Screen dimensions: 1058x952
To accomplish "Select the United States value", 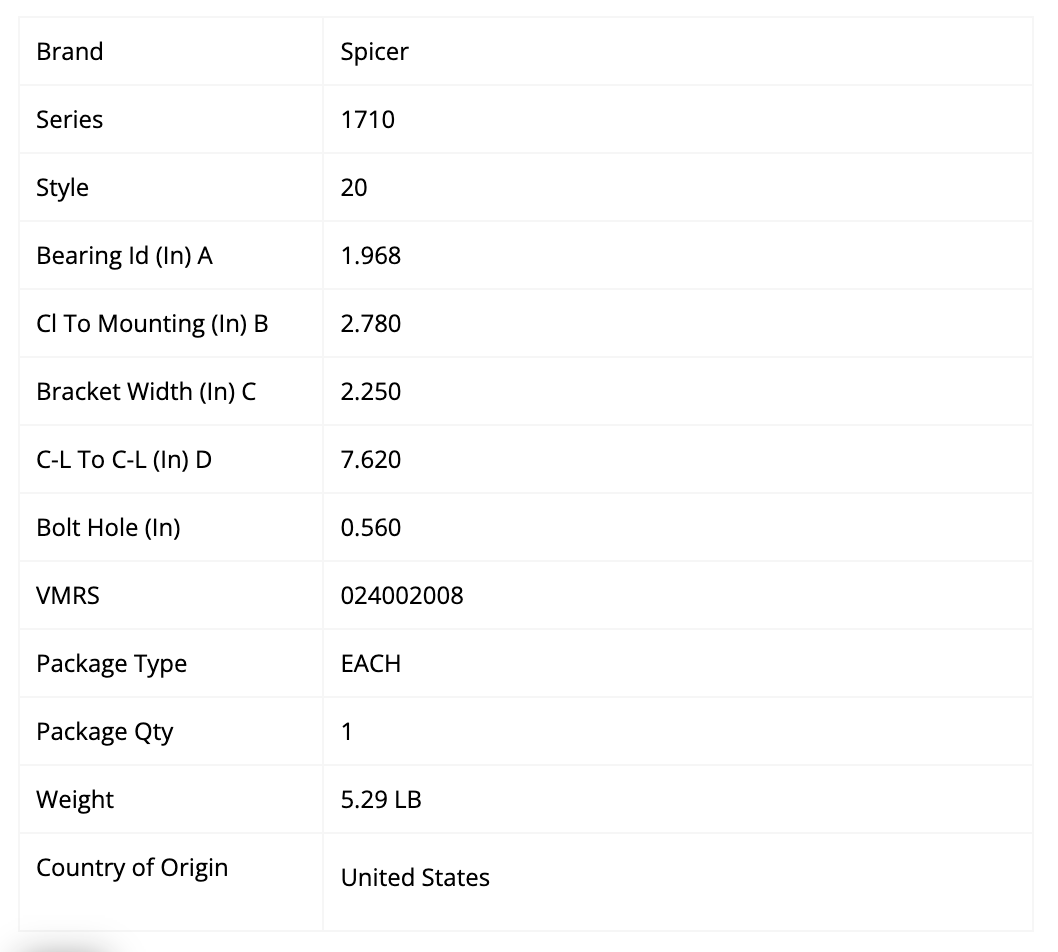I will (415, 878).
